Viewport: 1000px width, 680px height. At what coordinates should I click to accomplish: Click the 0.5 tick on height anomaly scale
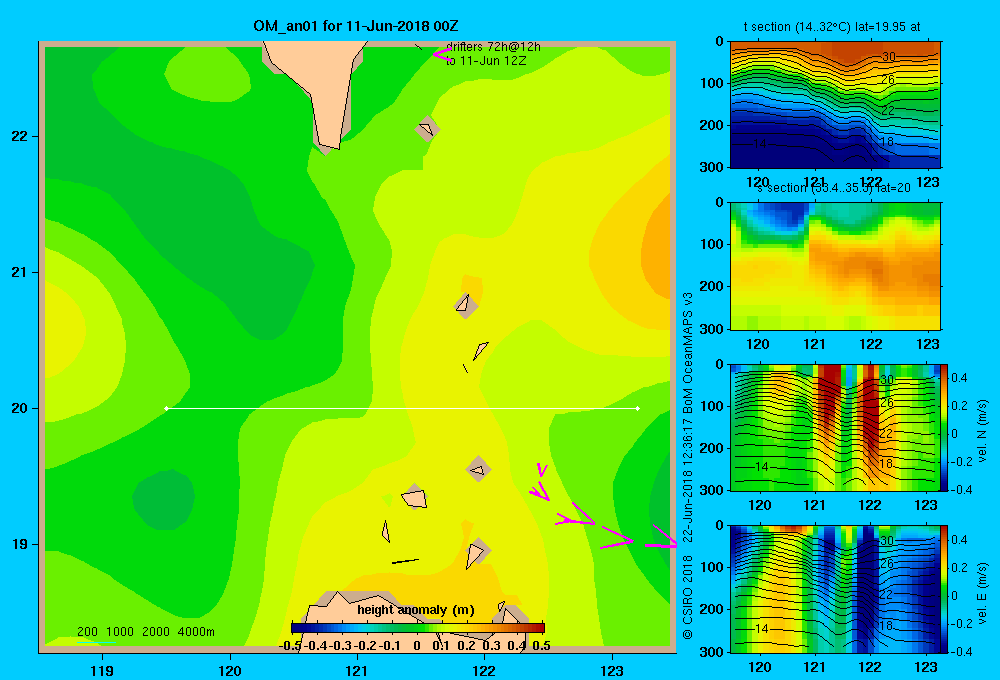(x=541, y=646)
